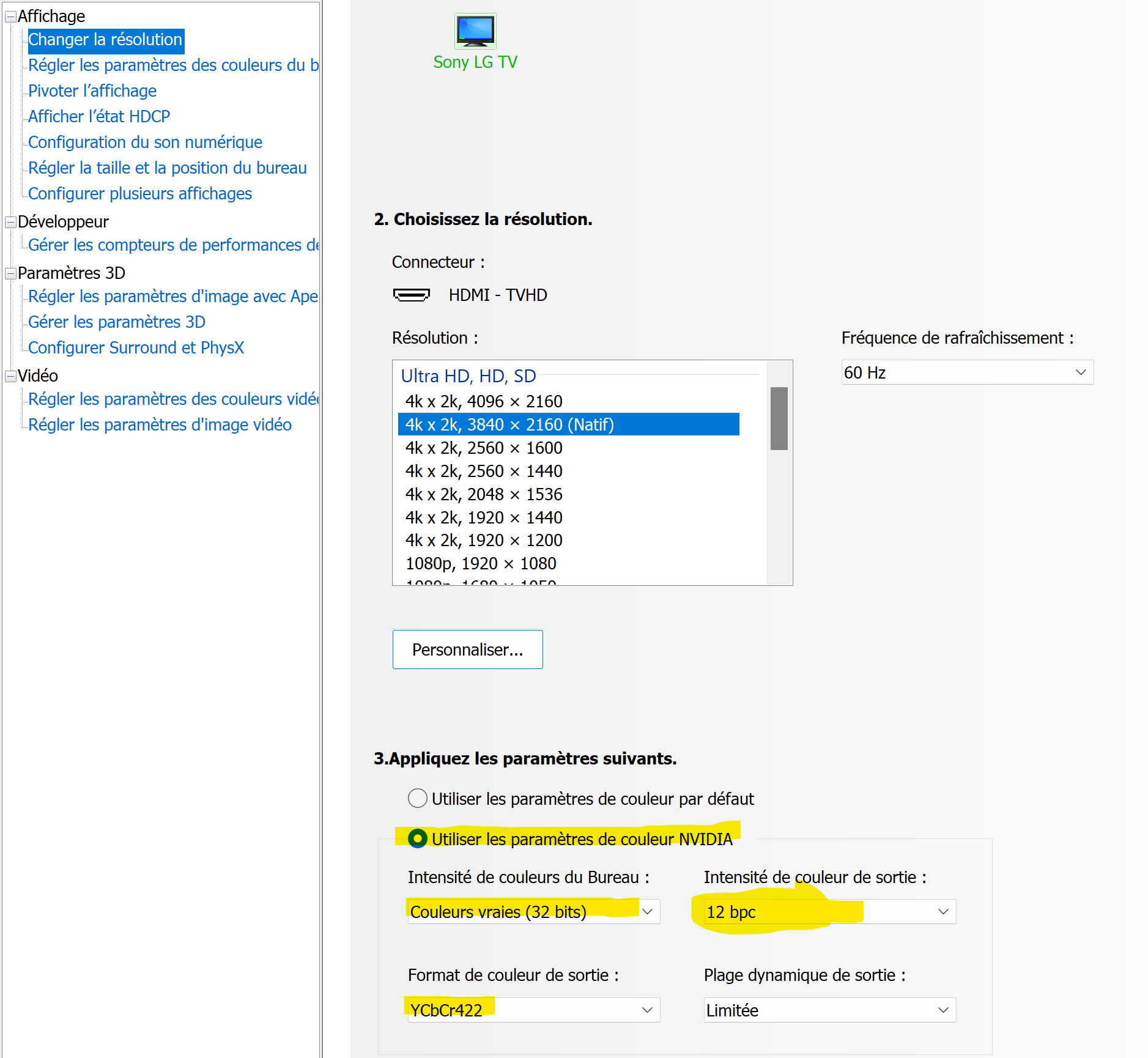The height and width of the screenshot is (1058, 1148).
Task: Open Afficher l'état HDCP page
Action: coord(99,117)
